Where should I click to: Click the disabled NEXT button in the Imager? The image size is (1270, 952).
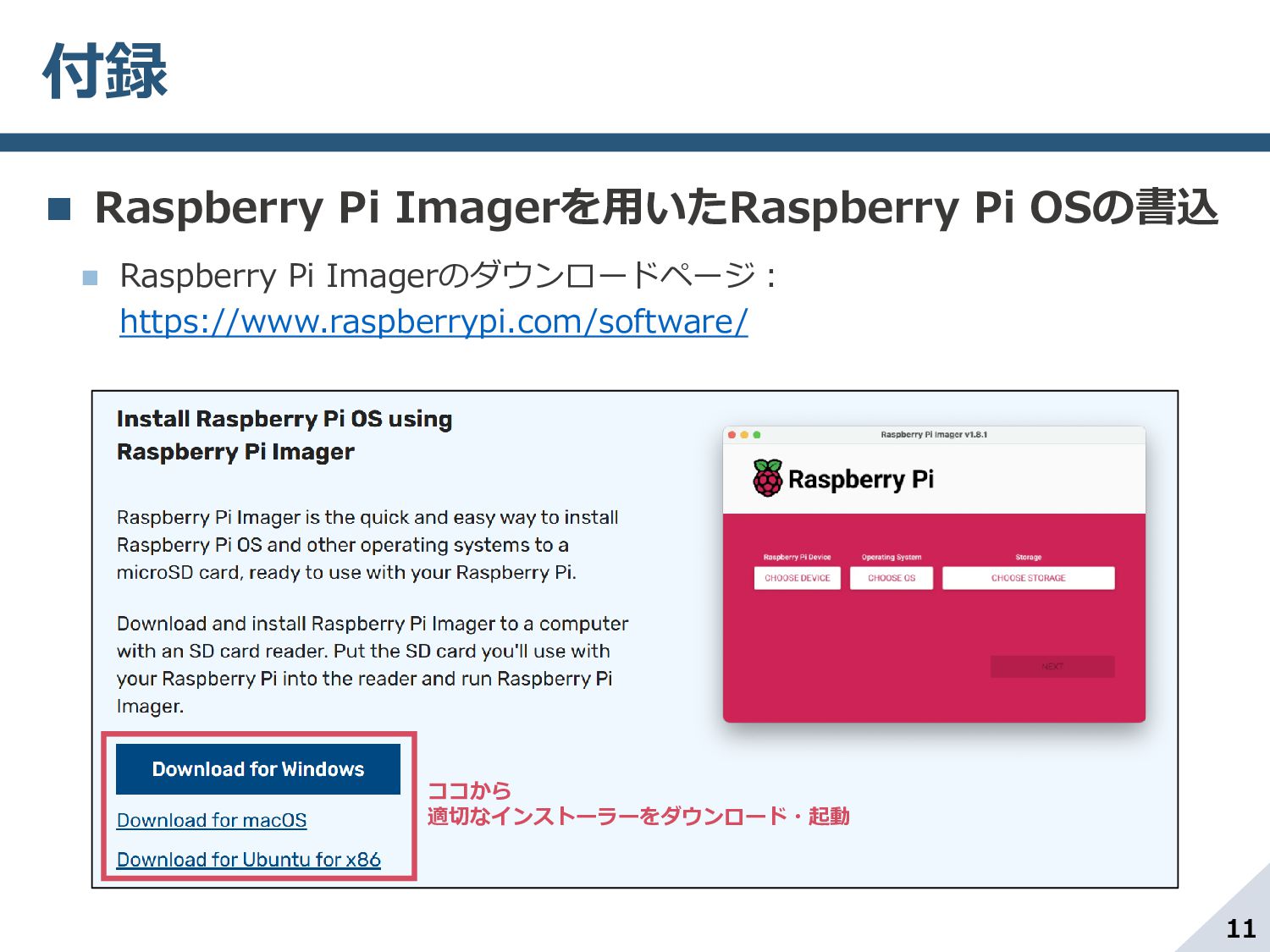click(x=1052, y=667)
